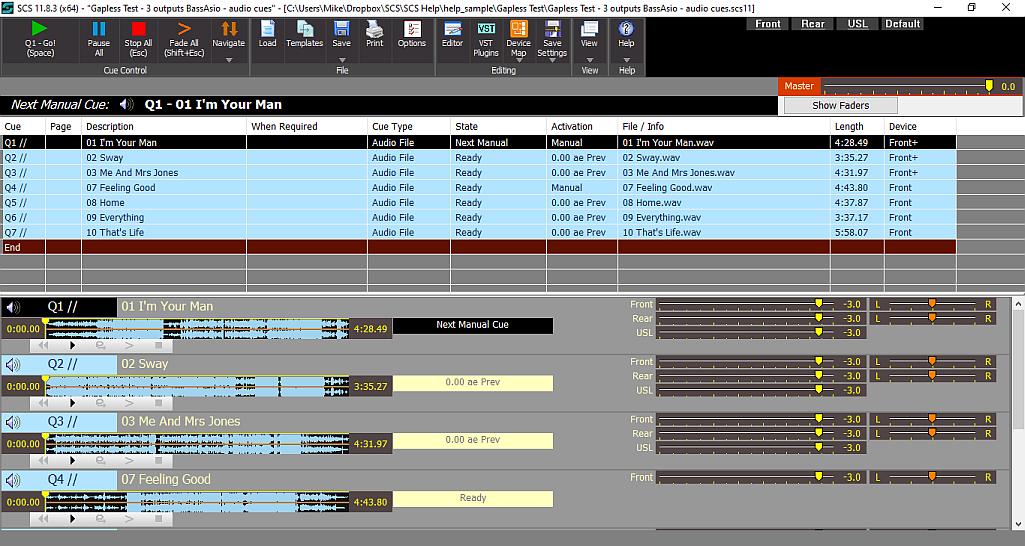Screen dimensions: 1025x546
Task: Select the Rear output tab
Action: point(813,24)
